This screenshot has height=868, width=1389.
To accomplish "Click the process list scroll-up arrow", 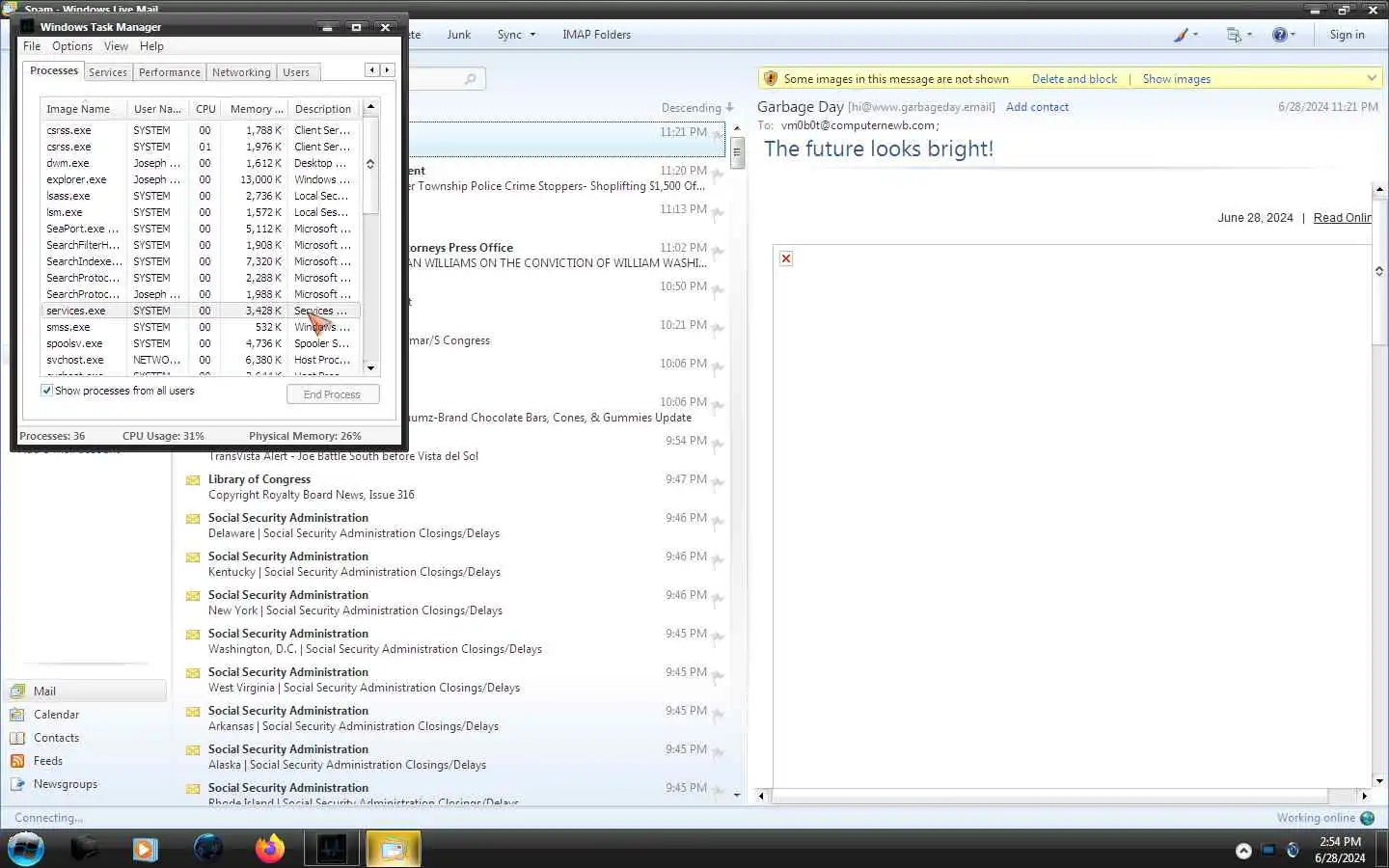I will pos(370,106).
